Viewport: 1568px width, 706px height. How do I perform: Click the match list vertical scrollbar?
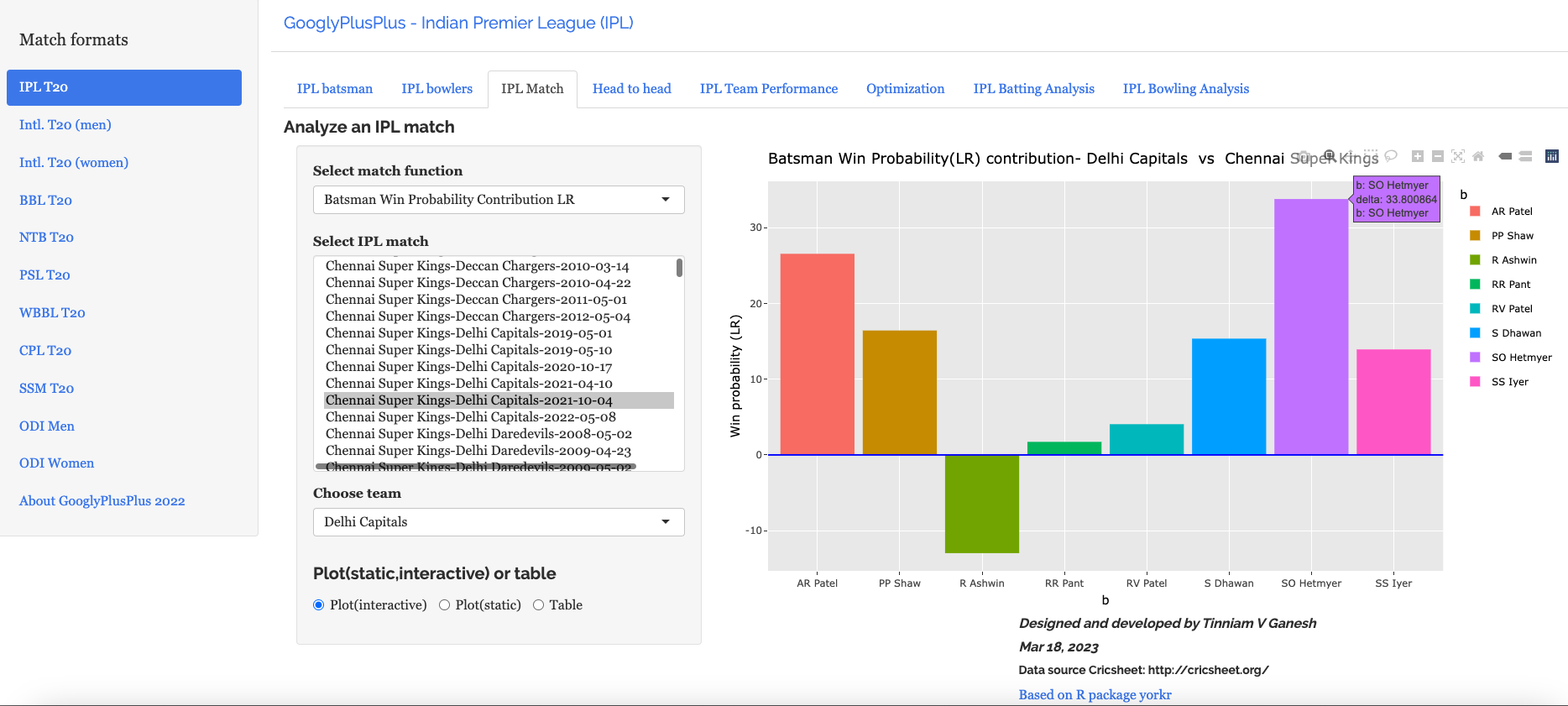pos(679,269)
